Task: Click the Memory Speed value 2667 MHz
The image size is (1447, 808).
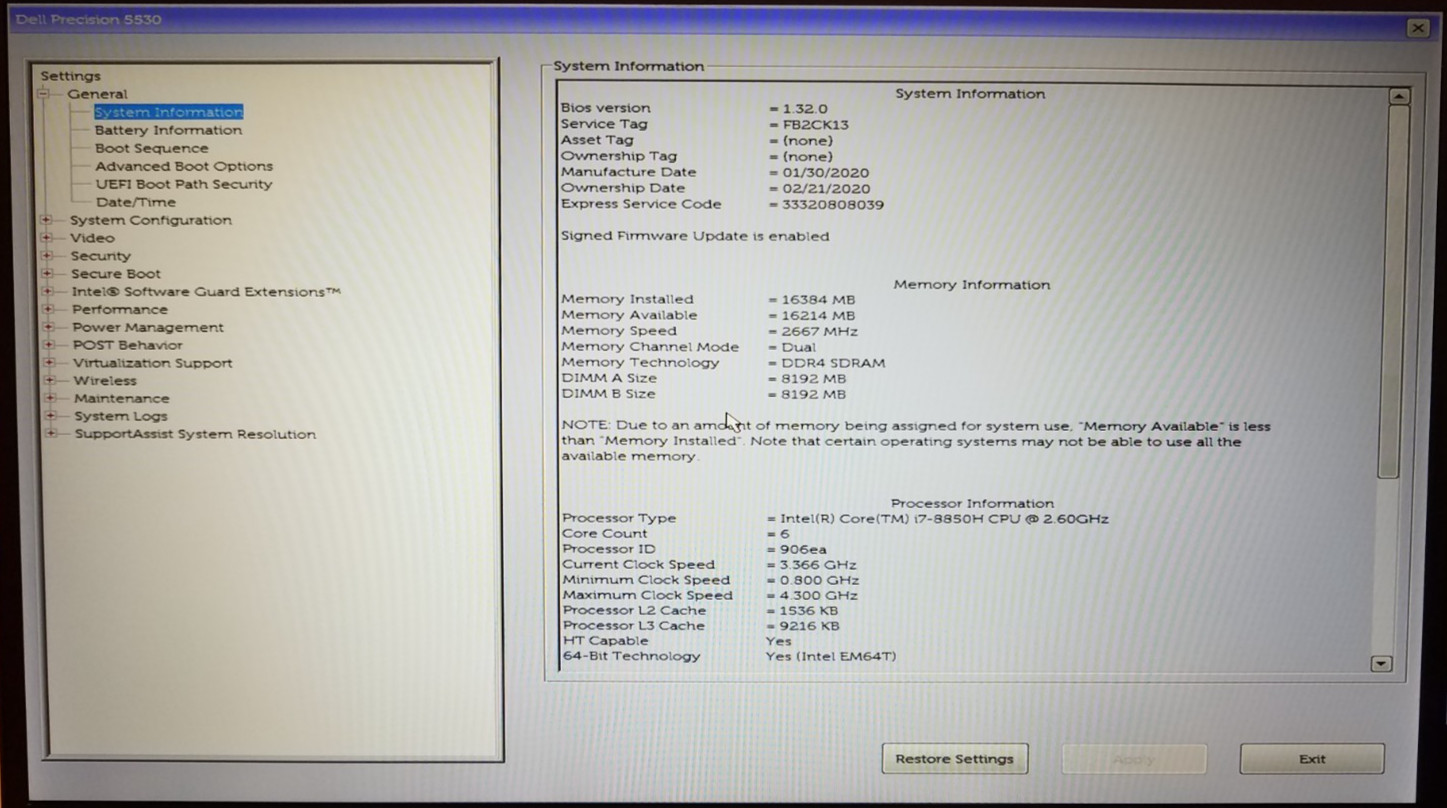Action: [819, 331]
